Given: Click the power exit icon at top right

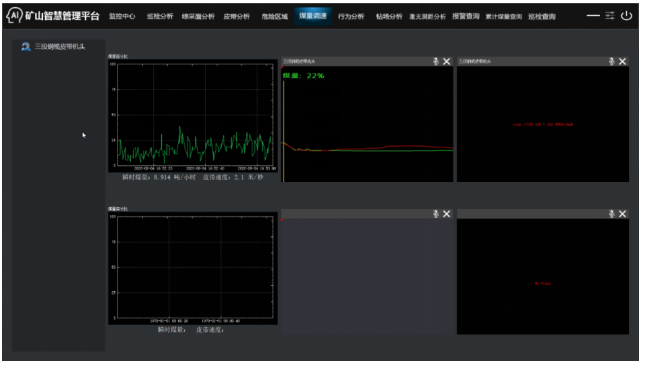Looking at the screenshot, I should point(626,16).
